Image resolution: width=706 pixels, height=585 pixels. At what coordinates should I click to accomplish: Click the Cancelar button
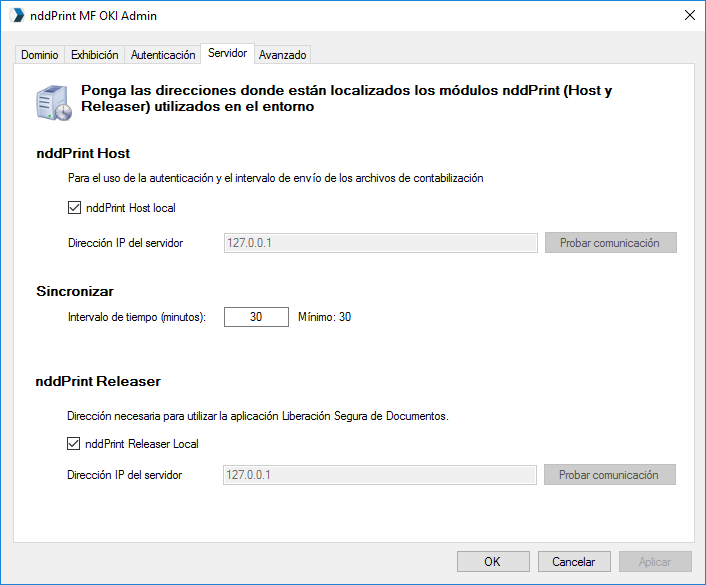coord(574,562)
